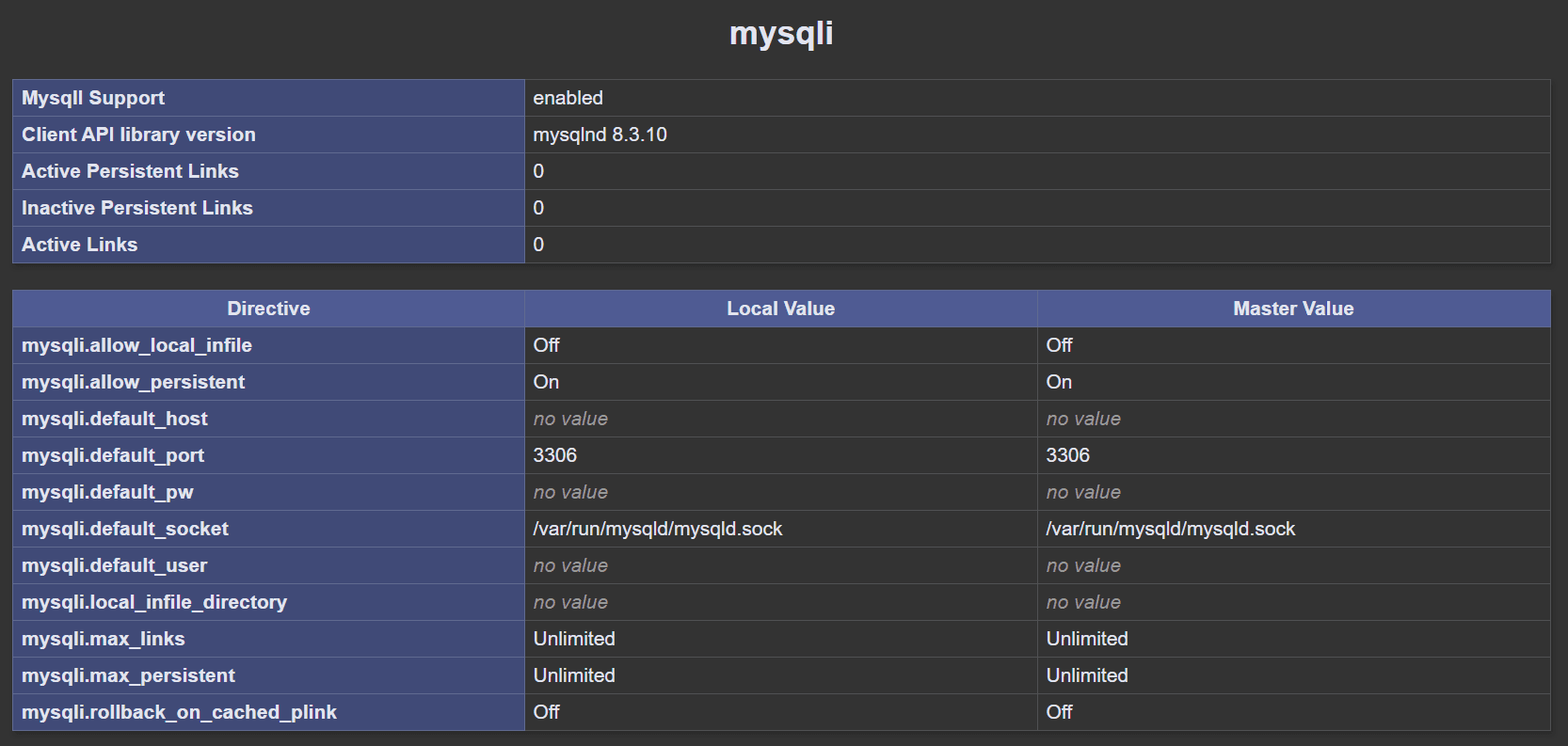The width and height of the screenshot is (1568, 746).
Task: Select the mysqli.rollback_on_cached_plink directive name
Action: [x=179, y=712]
